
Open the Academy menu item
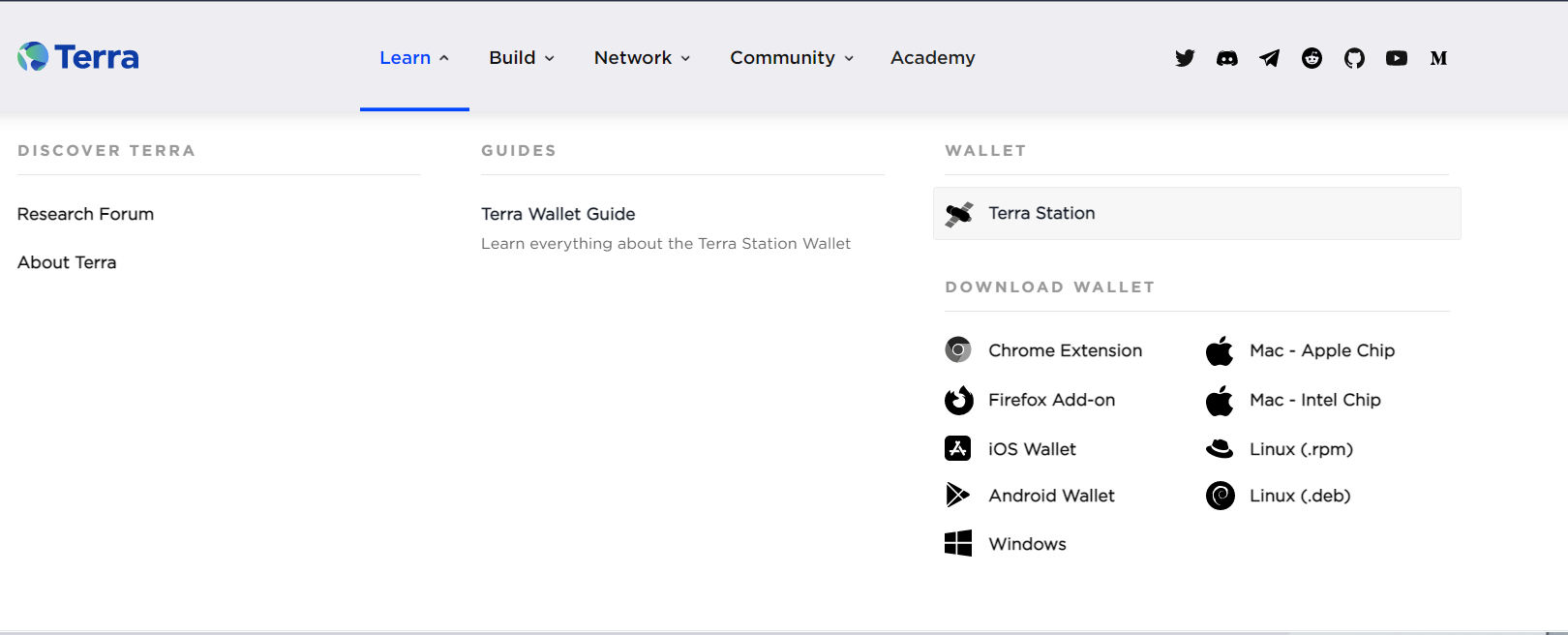tap(933, 58)
